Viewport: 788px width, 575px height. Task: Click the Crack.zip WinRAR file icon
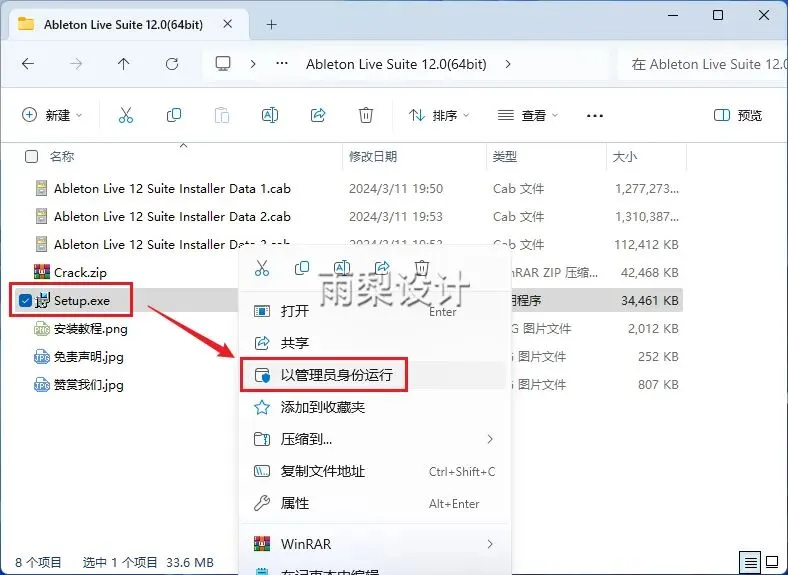[42, 272]
